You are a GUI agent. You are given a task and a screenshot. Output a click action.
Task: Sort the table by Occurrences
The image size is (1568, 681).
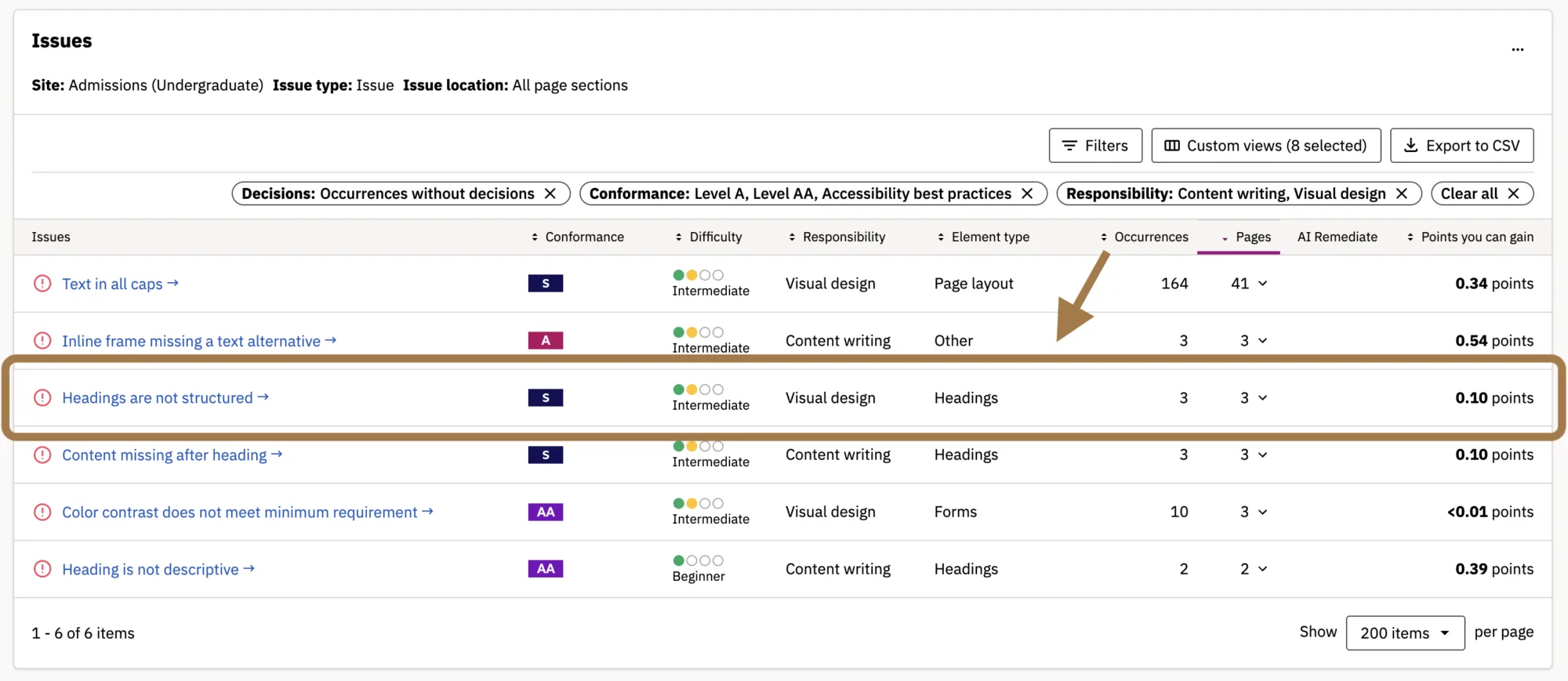pos(1144,237)
